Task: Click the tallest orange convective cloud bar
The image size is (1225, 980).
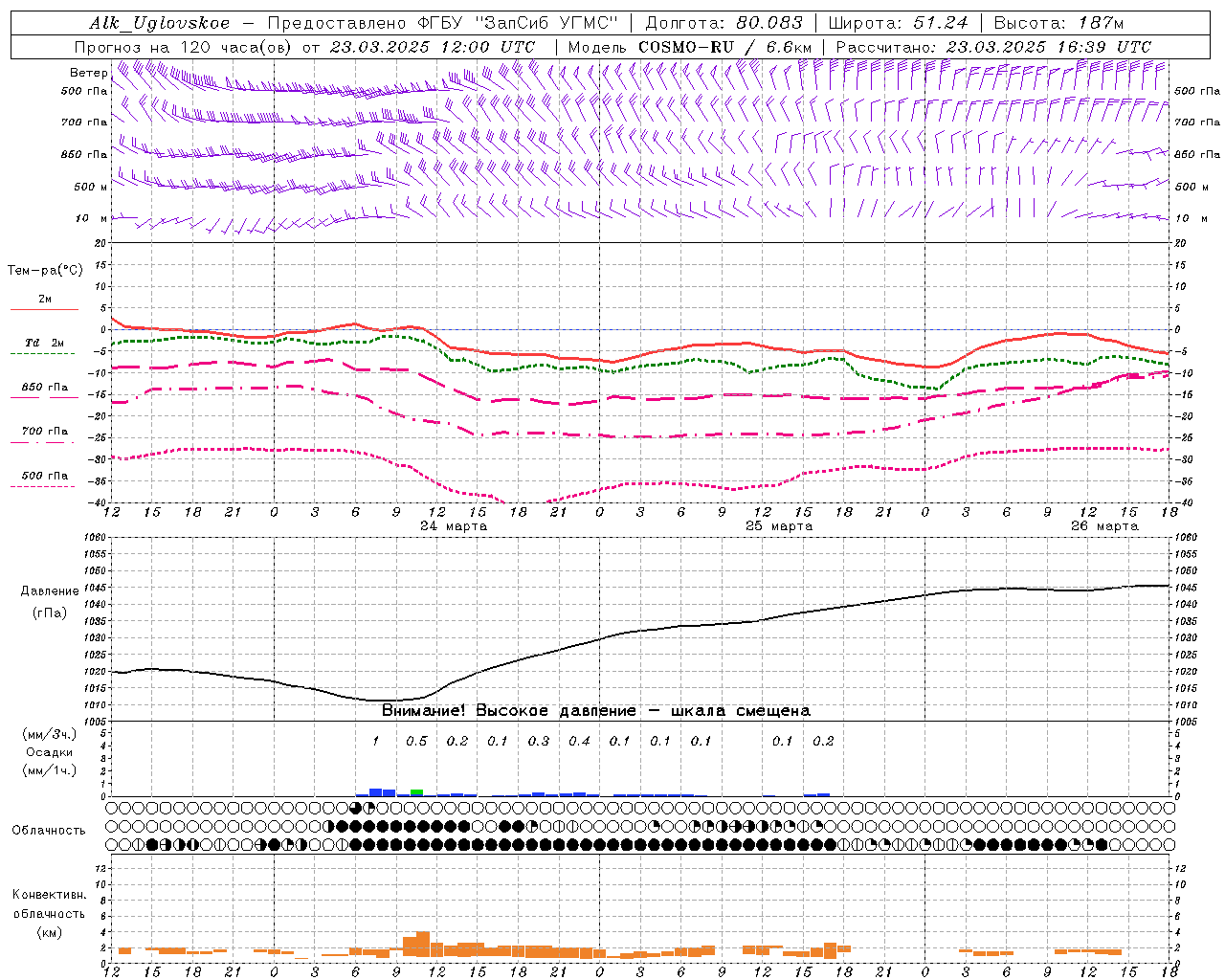Action: pos(423,945)
